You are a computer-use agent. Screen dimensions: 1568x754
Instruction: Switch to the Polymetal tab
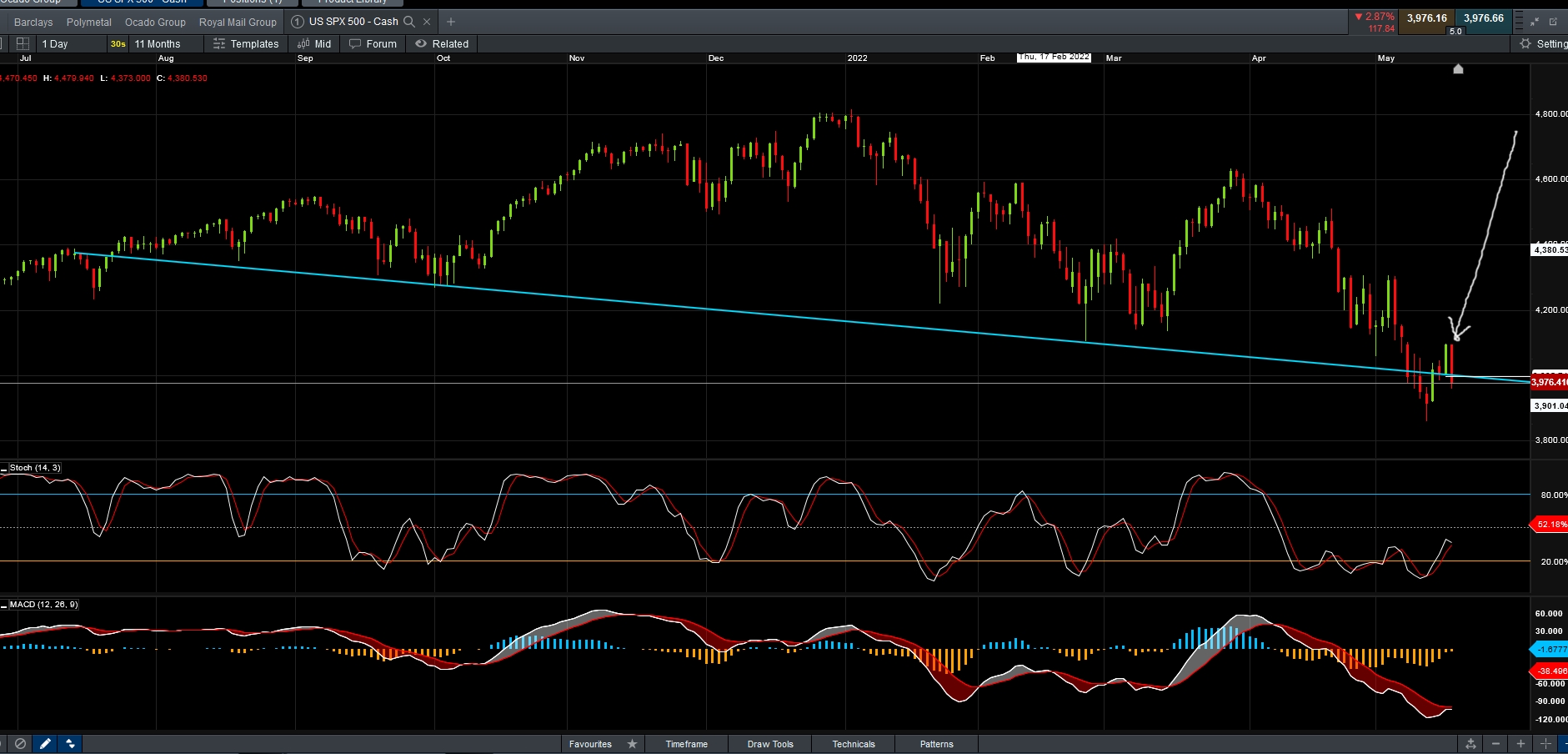click(89, 23)
